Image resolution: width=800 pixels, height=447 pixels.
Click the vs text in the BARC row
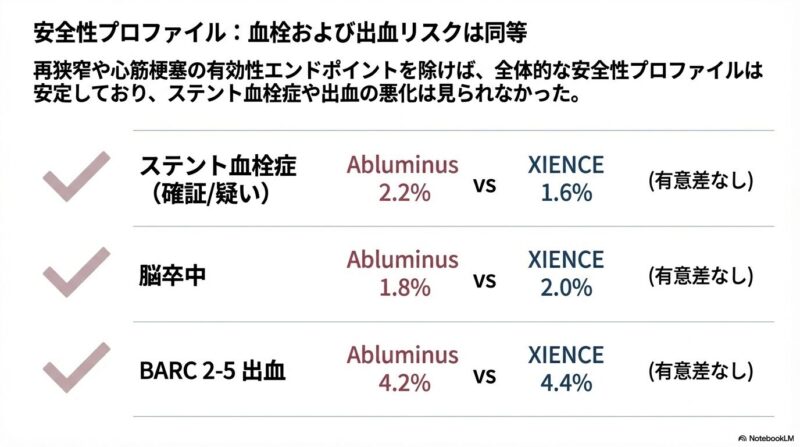click(x=484, y=376)
